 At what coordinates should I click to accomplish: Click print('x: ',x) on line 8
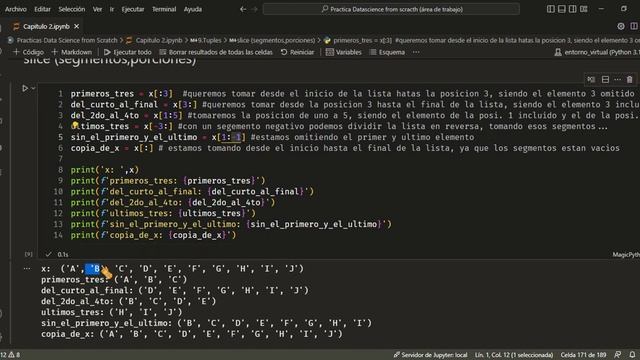tap(105, 170)
